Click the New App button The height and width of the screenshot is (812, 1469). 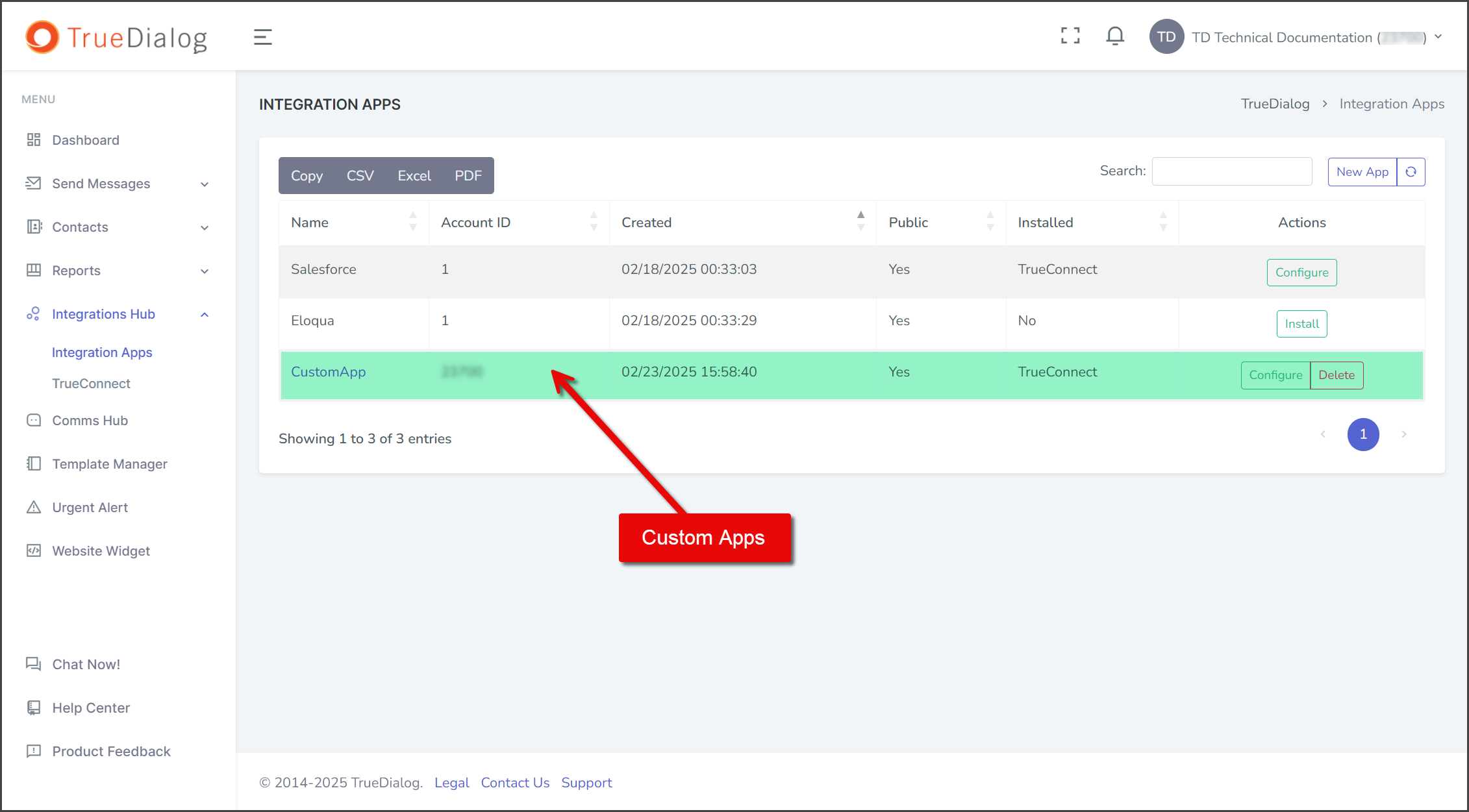tap(1362, 172)
